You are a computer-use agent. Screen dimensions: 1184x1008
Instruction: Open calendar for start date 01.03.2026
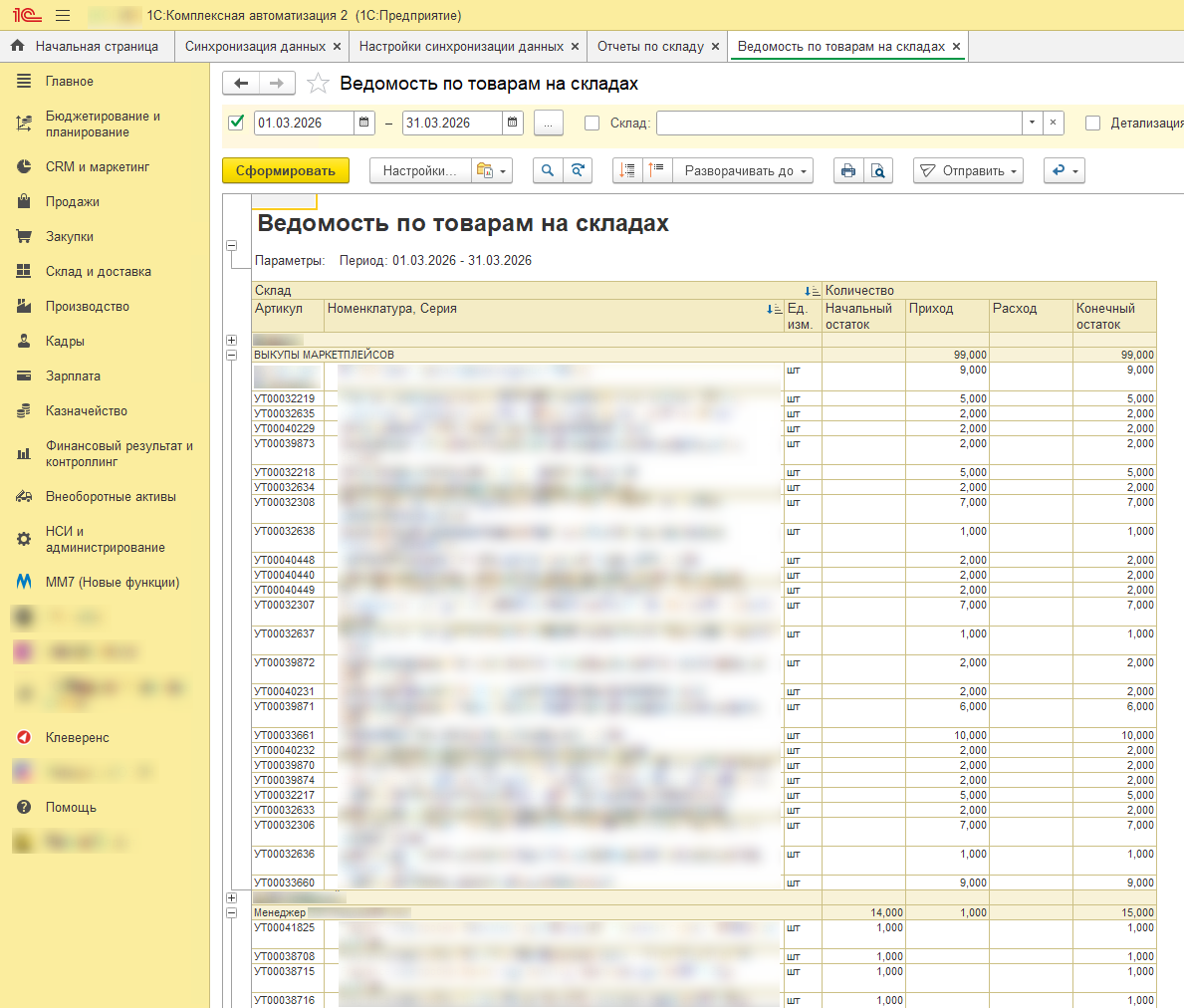(x=363, y=123)
